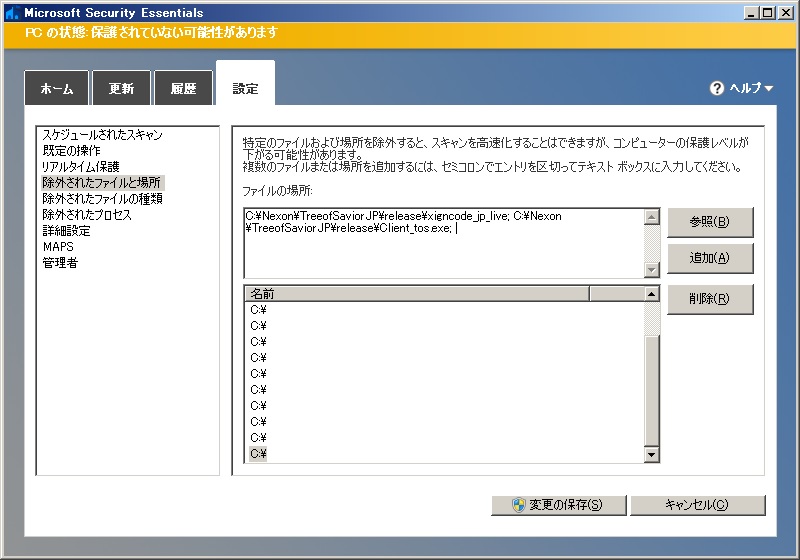Image resolution: width=800 pixels, height=560 pixels.
Task: Click the 名前 column header
Action: pos(416,294)
